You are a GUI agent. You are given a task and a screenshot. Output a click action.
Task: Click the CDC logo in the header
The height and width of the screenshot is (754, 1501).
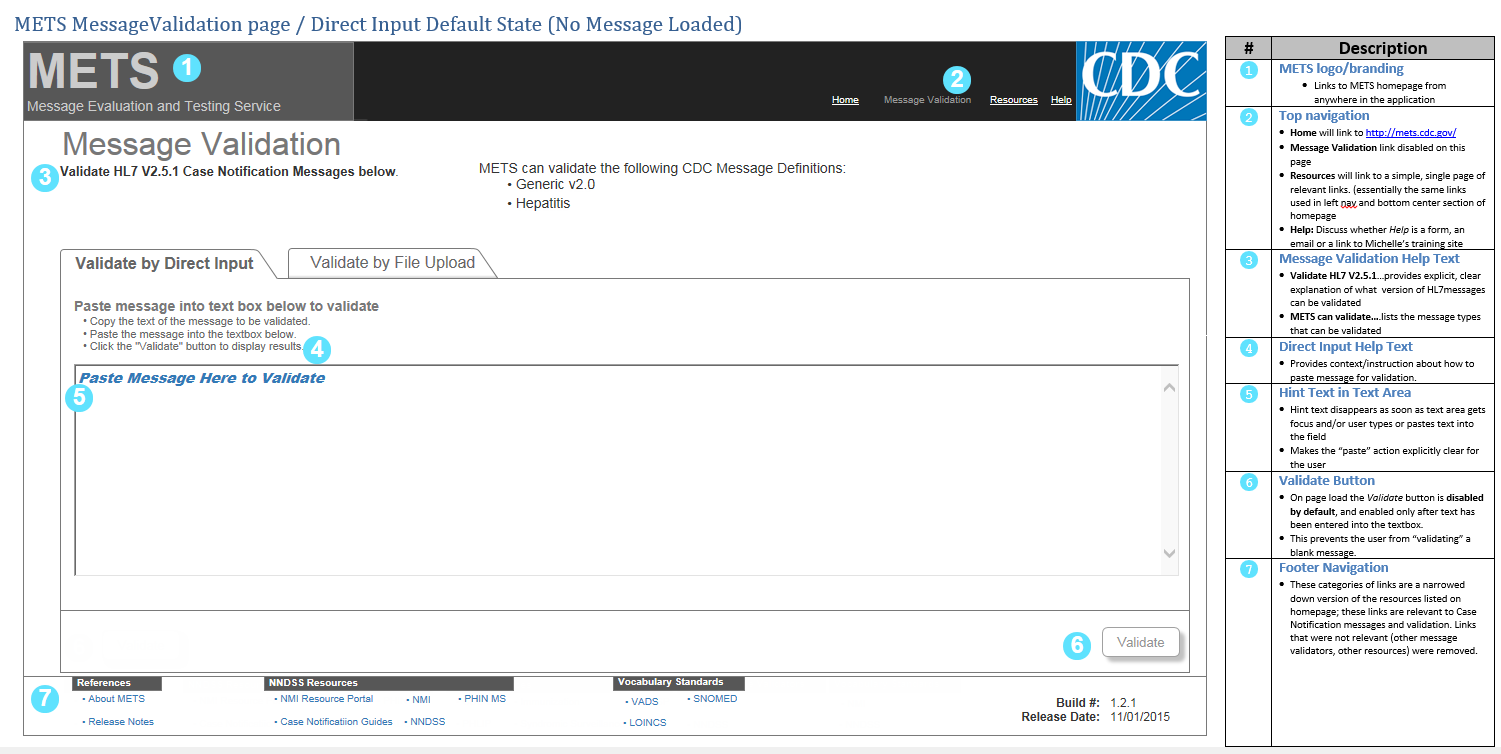pos(1141,82)
